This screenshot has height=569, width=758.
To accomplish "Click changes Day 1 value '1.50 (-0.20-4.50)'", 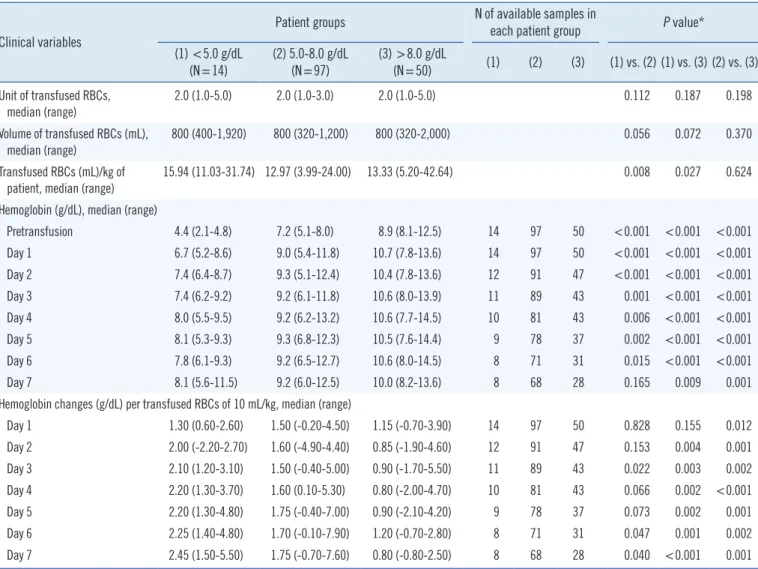I will (310, 426).
